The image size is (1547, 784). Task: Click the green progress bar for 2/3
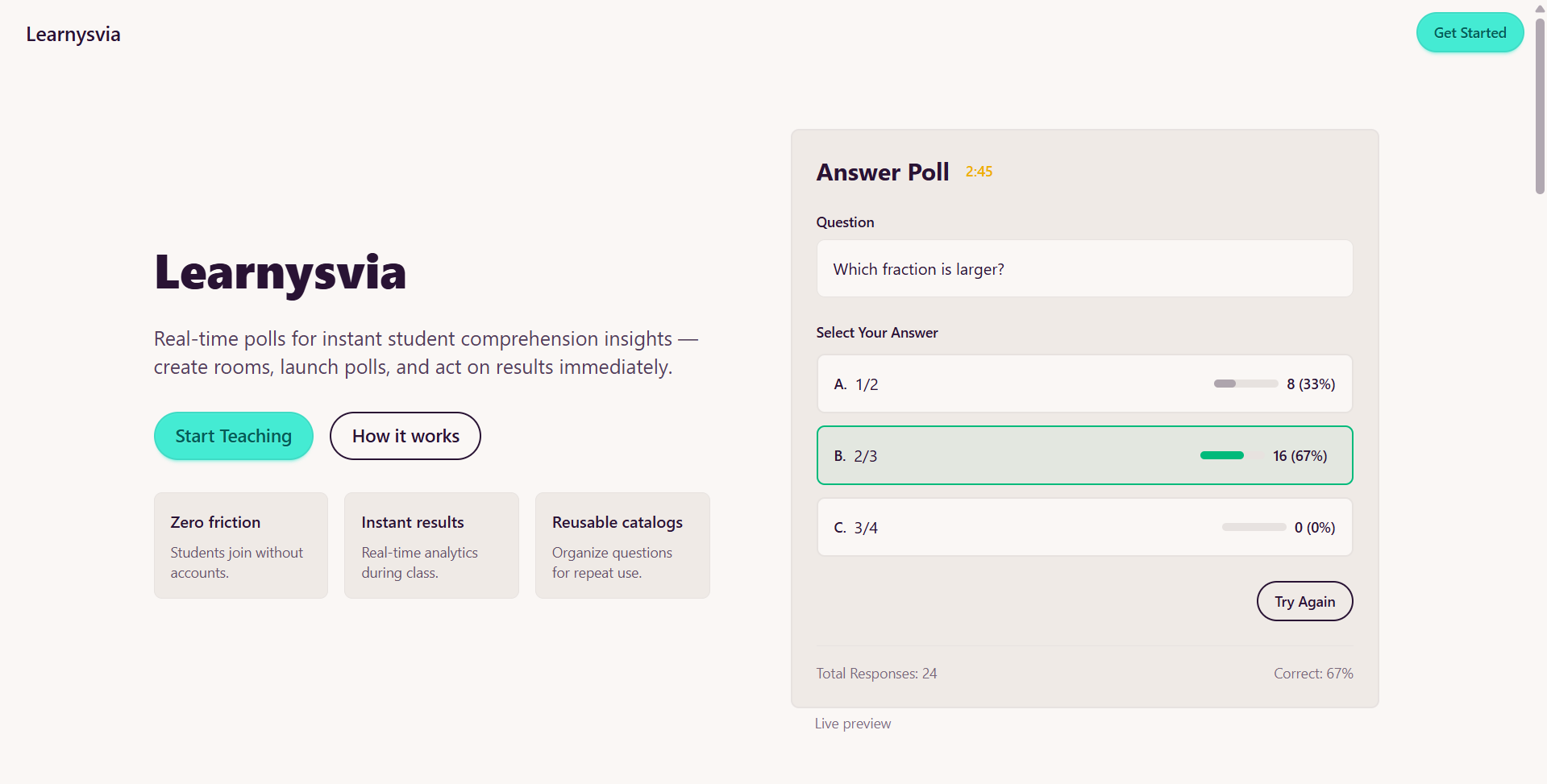1222,456
